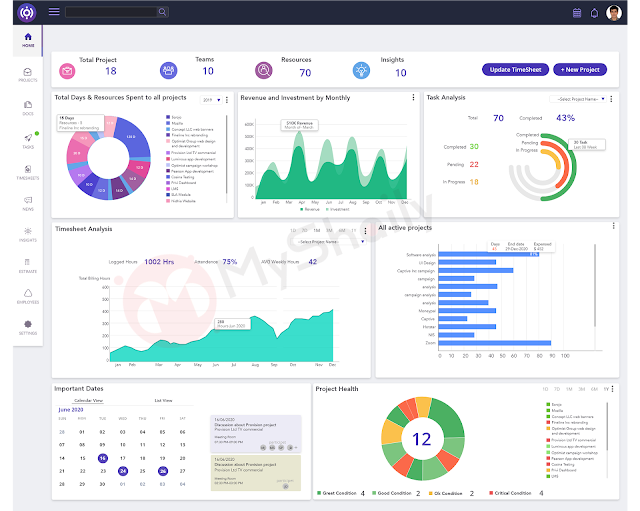The width and height of the screenshot is (640, 511).
Task: Click the notification bell icon
Action: coord(594,13)
